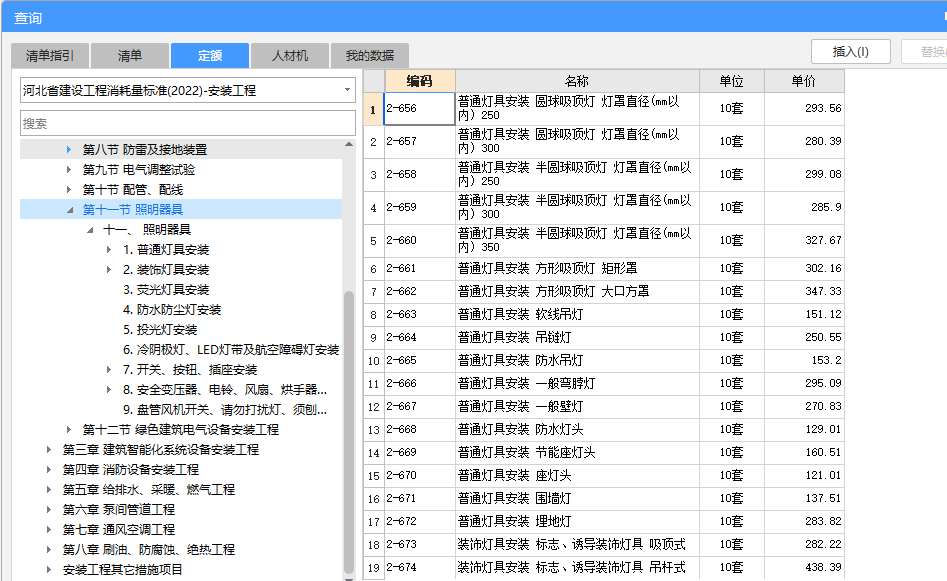Screen dimensions: 947x581
Task: Expand 第四章 消防设备安装工程 node
Action: (x=49, y=469)
